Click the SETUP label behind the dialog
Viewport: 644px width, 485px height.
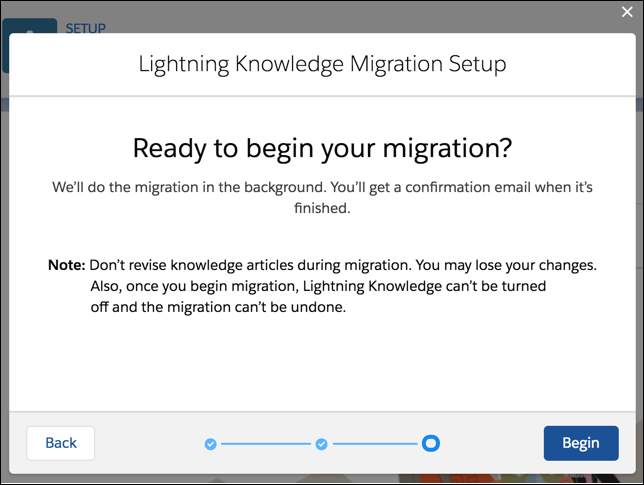coord(85,28)
